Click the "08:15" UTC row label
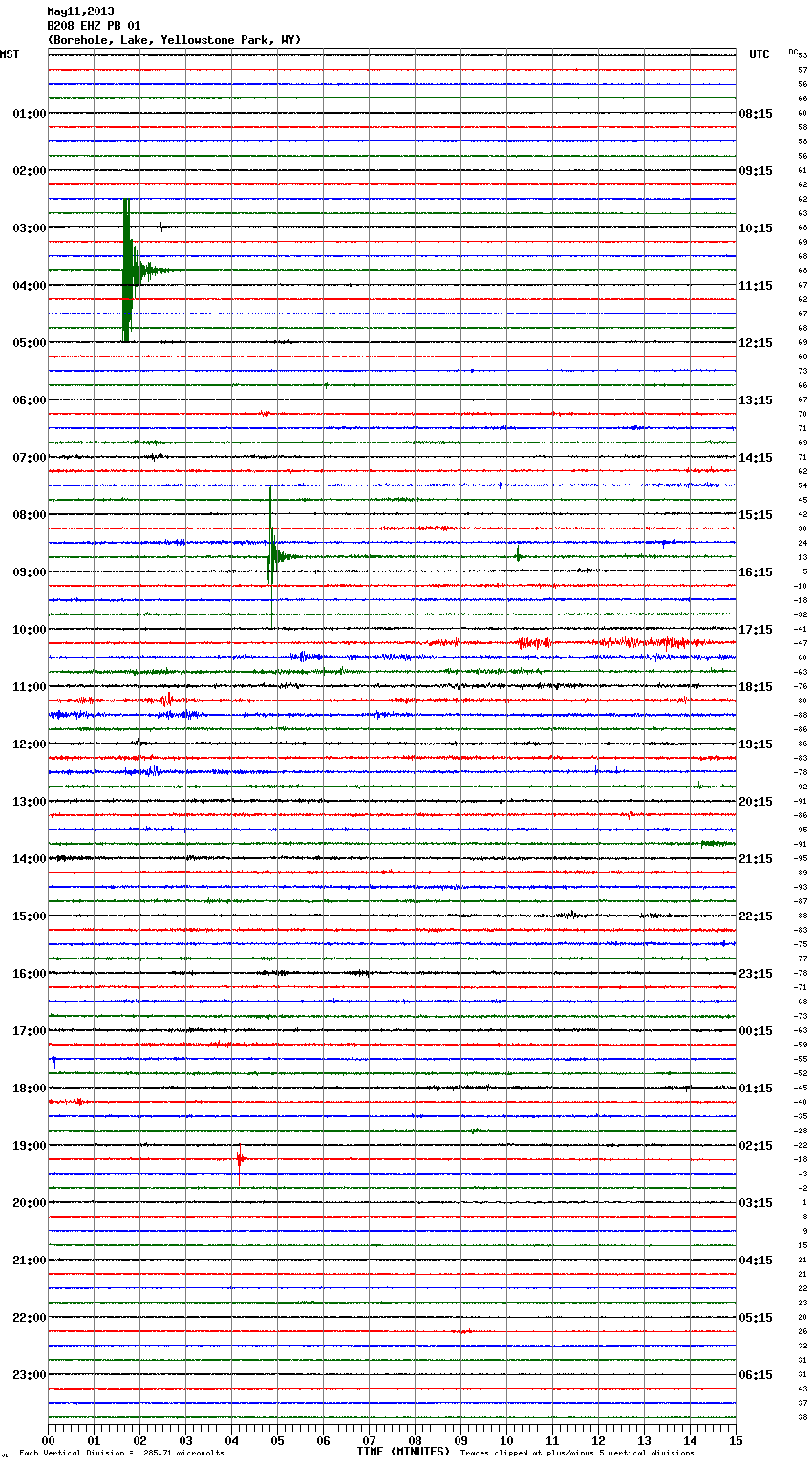Screen dimensions: 812x1466 756,114
